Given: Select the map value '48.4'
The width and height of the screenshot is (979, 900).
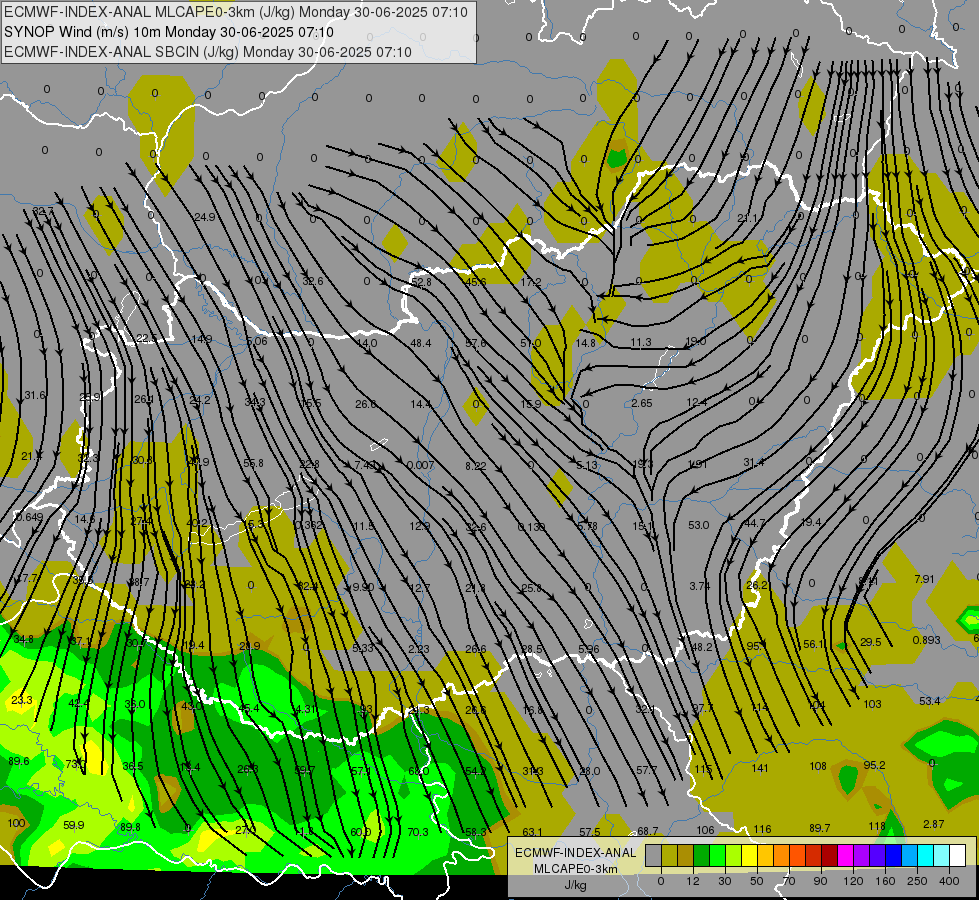Looking at the screenshot, I should pos(421,343).
